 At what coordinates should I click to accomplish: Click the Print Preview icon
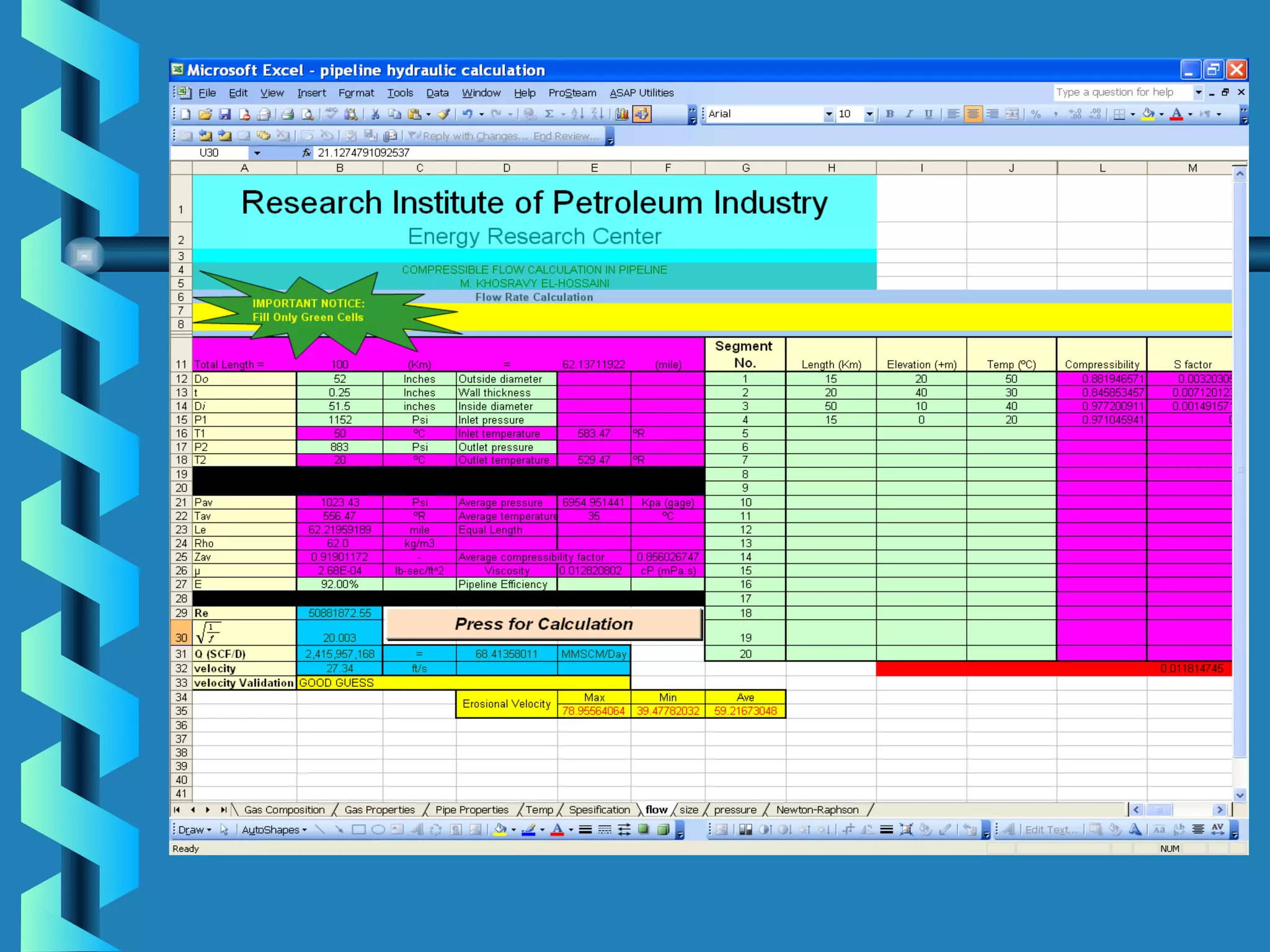click(308, 114)
